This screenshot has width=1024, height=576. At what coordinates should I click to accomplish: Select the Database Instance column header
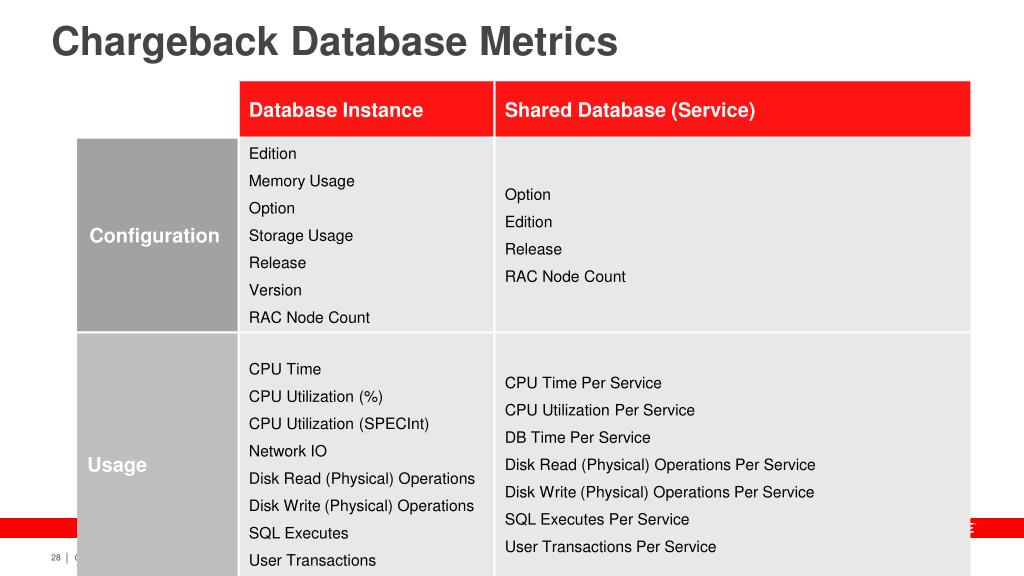pyautogui.click(x=336, y=110)
